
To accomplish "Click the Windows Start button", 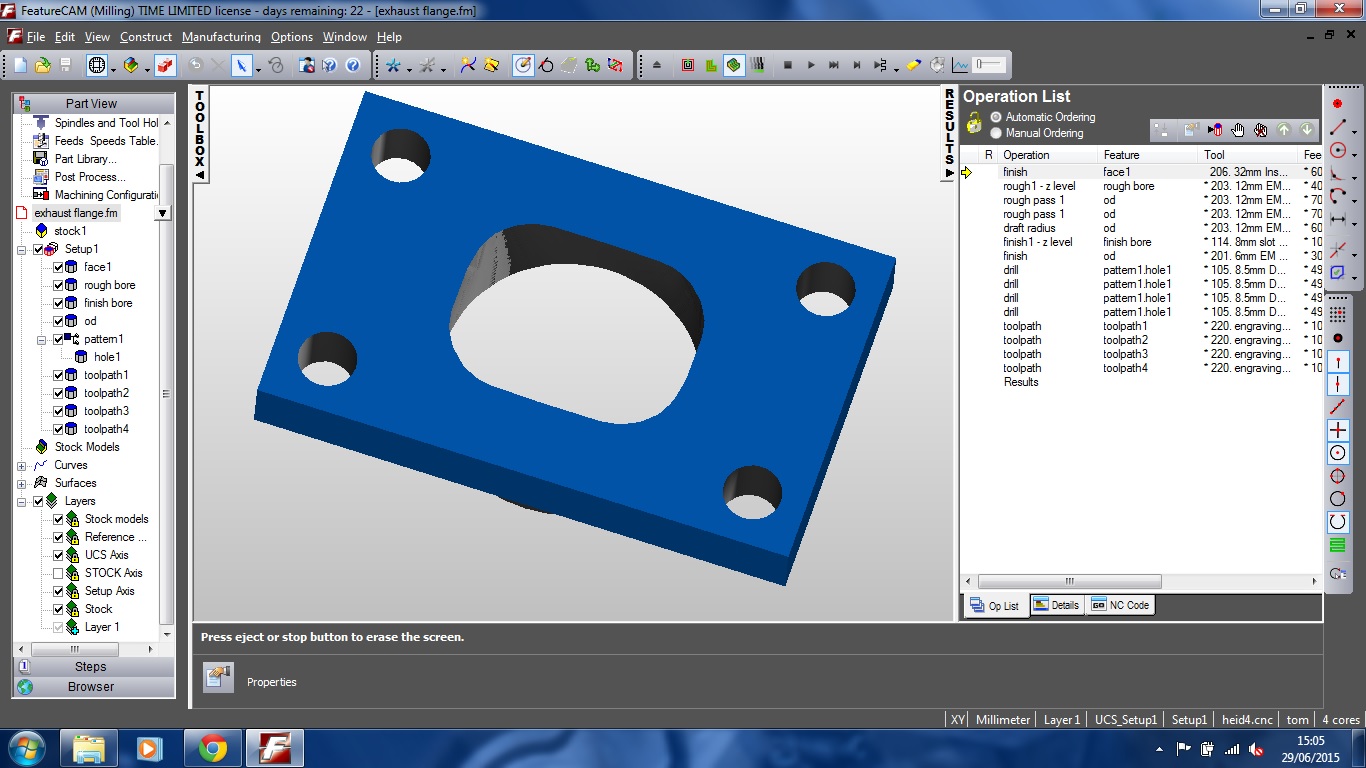I will coord(25,748).
